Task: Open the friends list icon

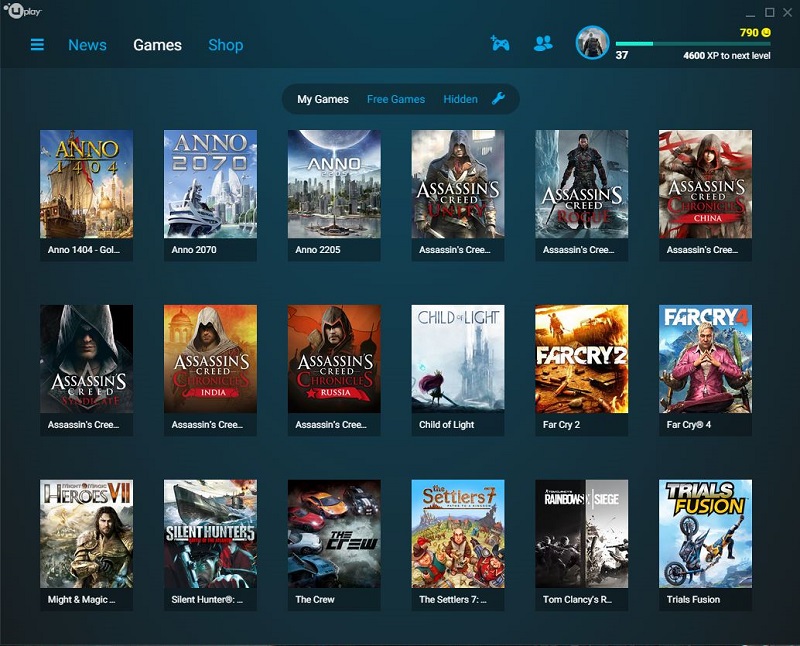Action: (543, 43)
